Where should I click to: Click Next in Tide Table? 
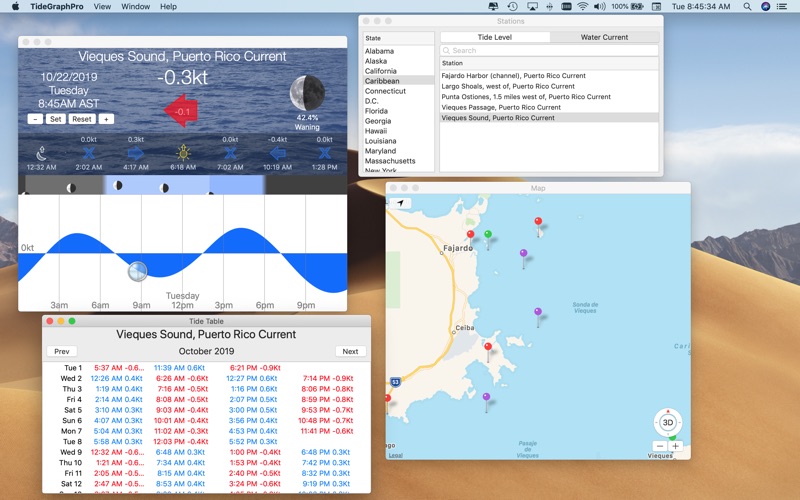click(351, 352)
